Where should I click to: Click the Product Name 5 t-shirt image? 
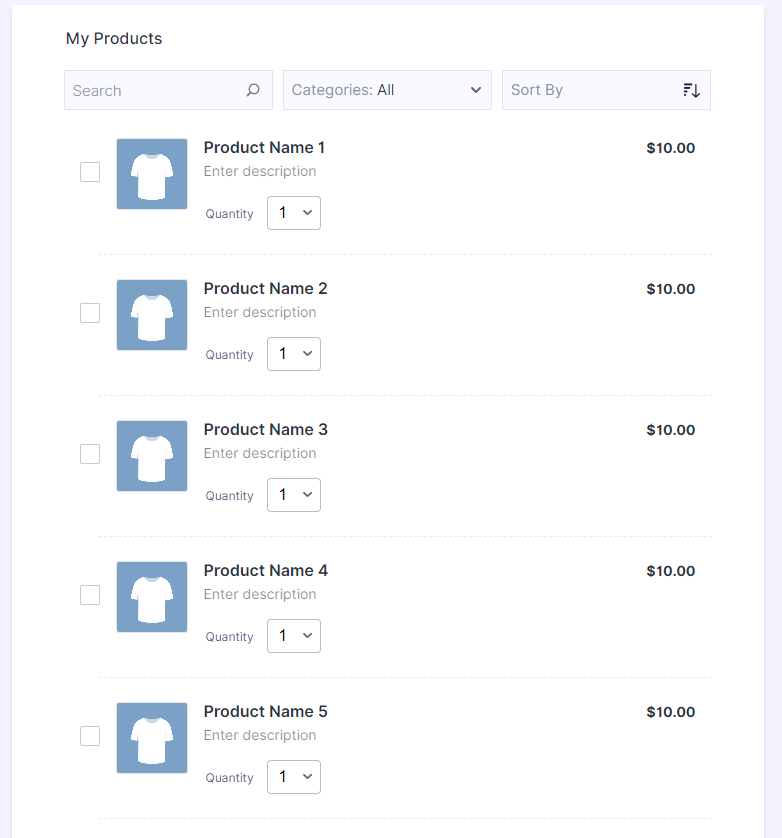pos(152,738)
